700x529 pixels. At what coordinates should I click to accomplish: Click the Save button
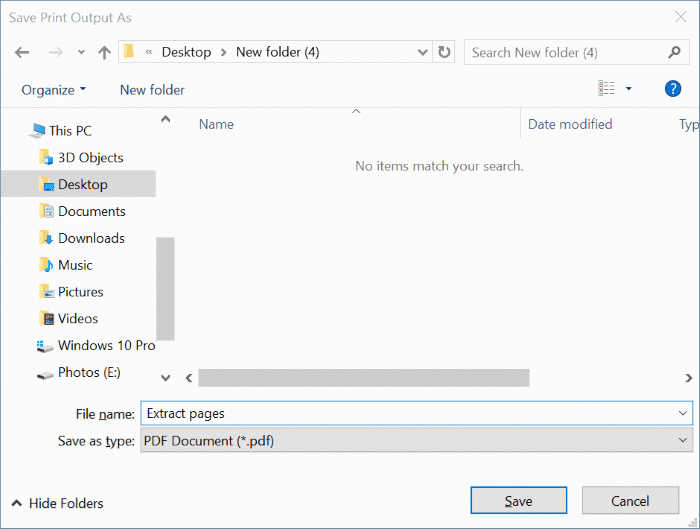pos(518,500)
